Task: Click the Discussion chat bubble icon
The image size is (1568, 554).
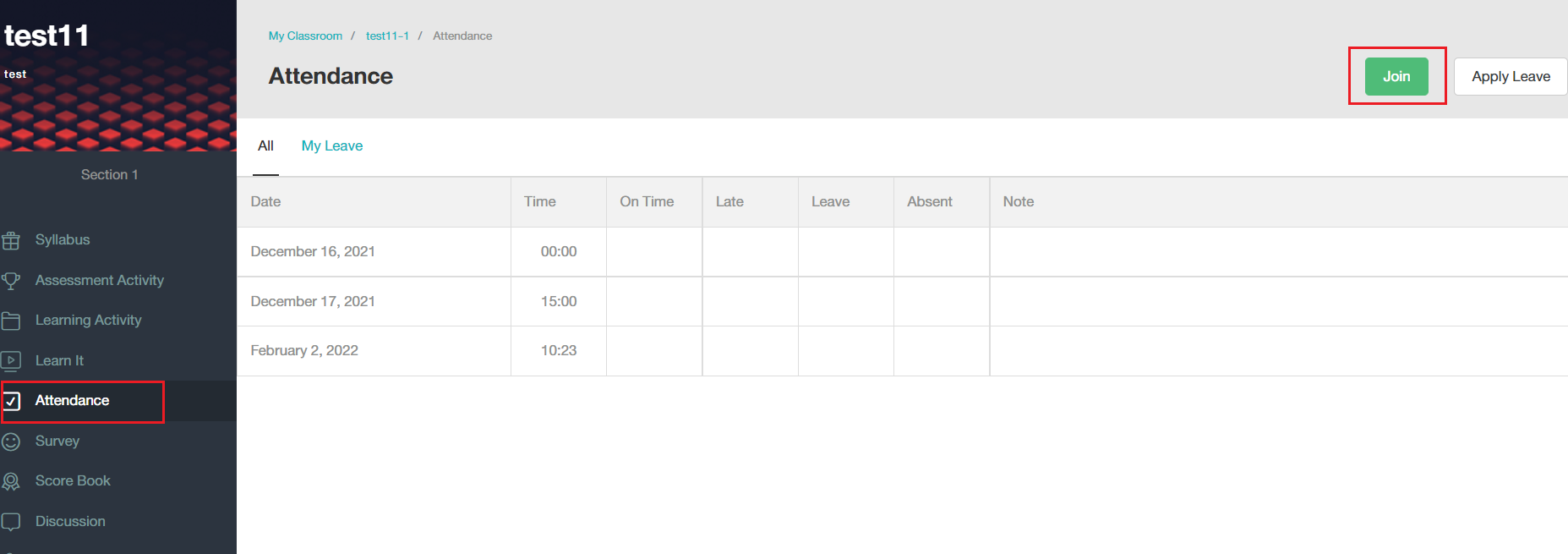Action: click(11, 522)
